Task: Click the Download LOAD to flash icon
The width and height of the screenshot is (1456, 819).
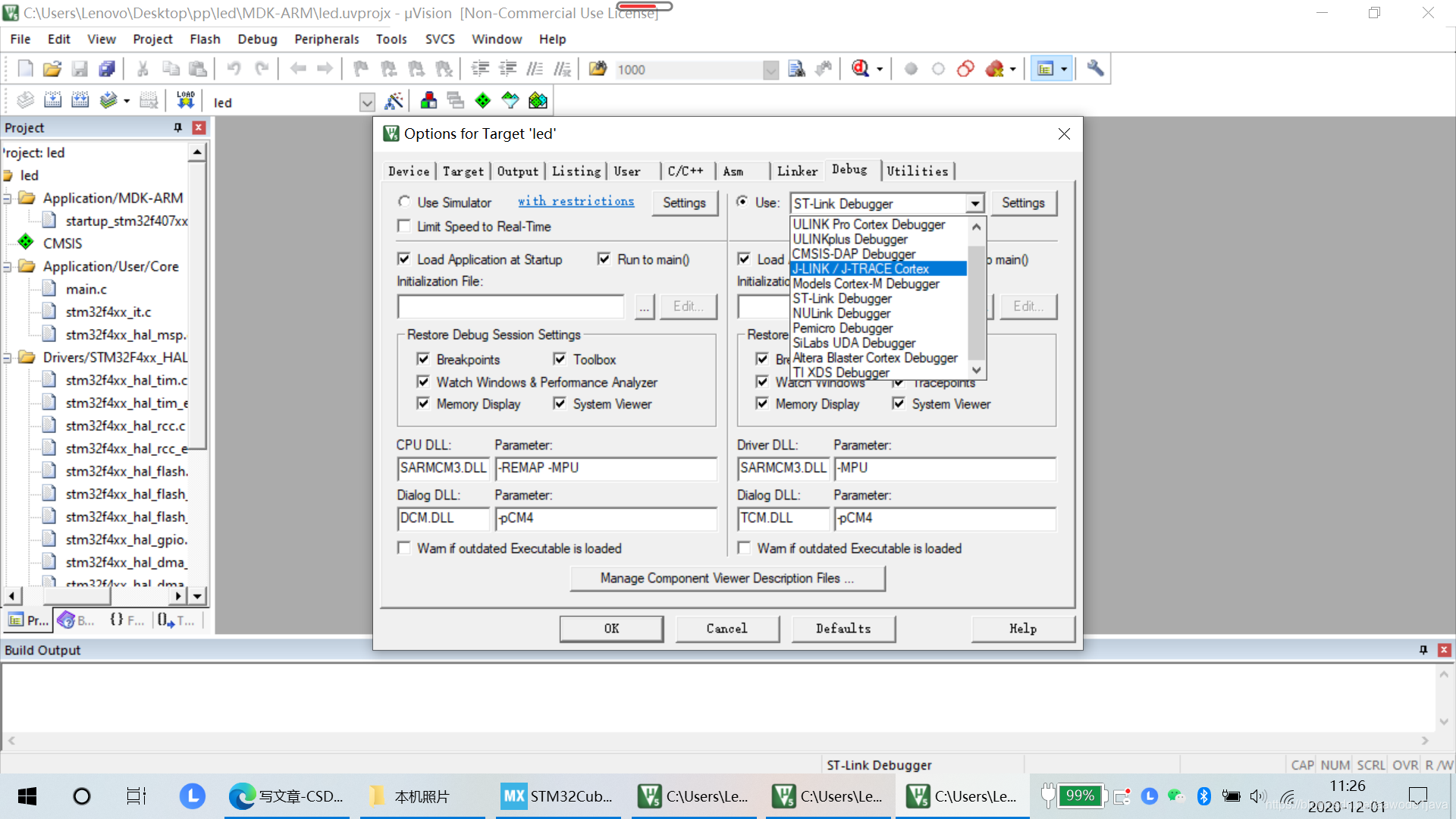Action: [x=186, y=101]
